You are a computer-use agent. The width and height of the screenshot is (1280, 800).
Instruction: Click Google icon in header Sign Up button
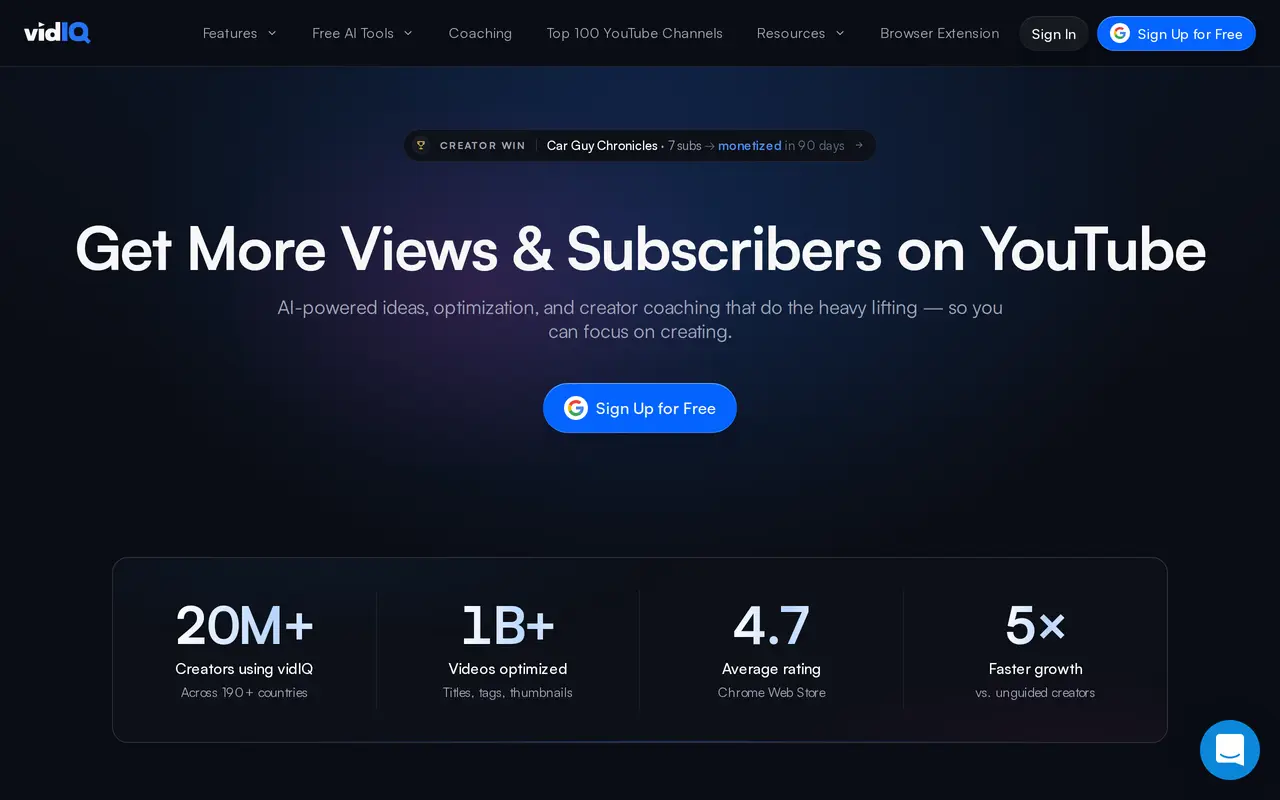1120,33
